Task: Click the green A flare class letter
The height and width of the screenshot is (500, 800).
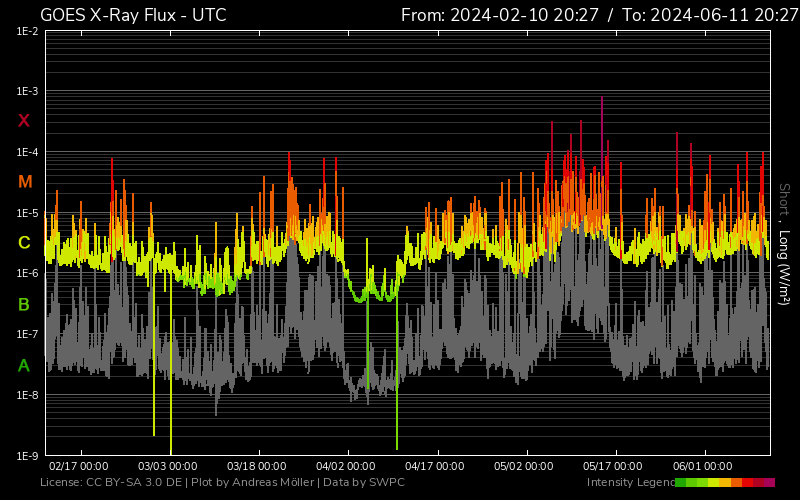Action: tap(23, 366)
